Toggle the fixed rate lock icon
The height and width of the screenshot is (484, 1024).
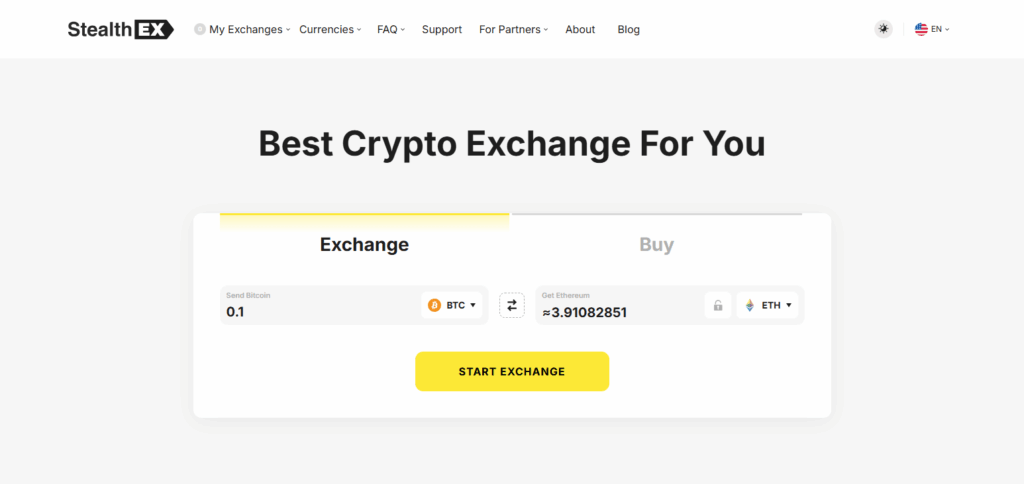point(718,305)
